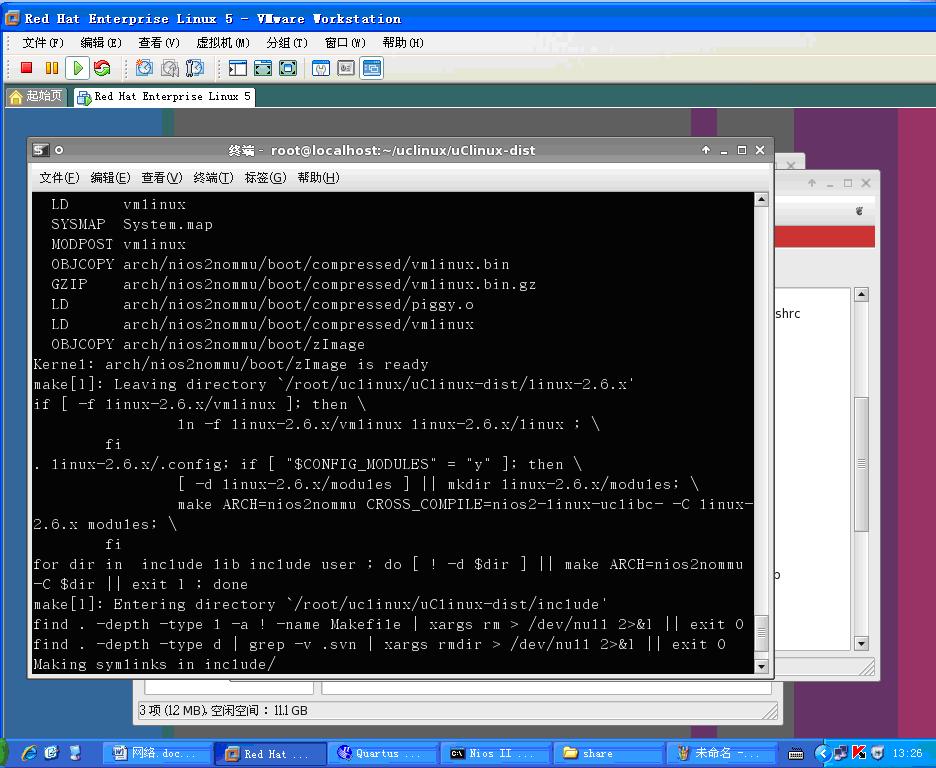The height and width of the screenshot is (768, 936).
Task: Take a snapshot with the clock icon
Action: 144,68
